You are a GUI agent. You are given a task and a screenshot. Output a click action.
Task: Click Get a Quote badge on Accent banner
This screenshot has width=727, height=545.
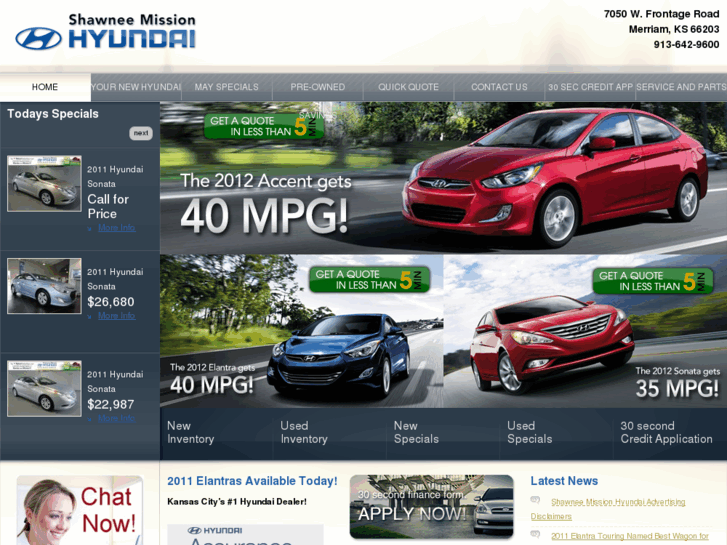(264, 126)
